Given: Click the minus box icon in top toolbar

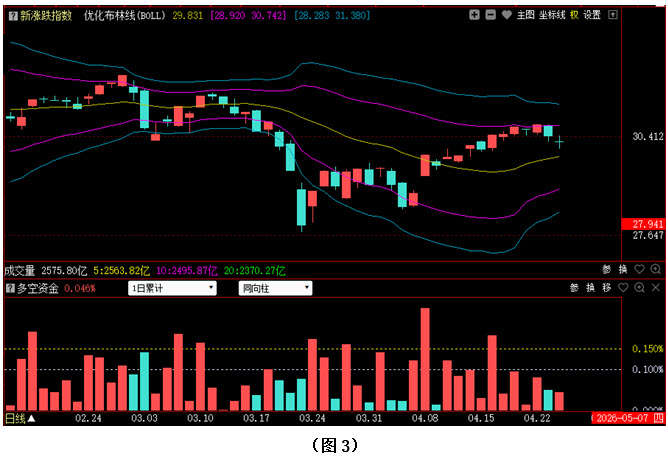Looking at the screenshot, I should tap(490, 16).
